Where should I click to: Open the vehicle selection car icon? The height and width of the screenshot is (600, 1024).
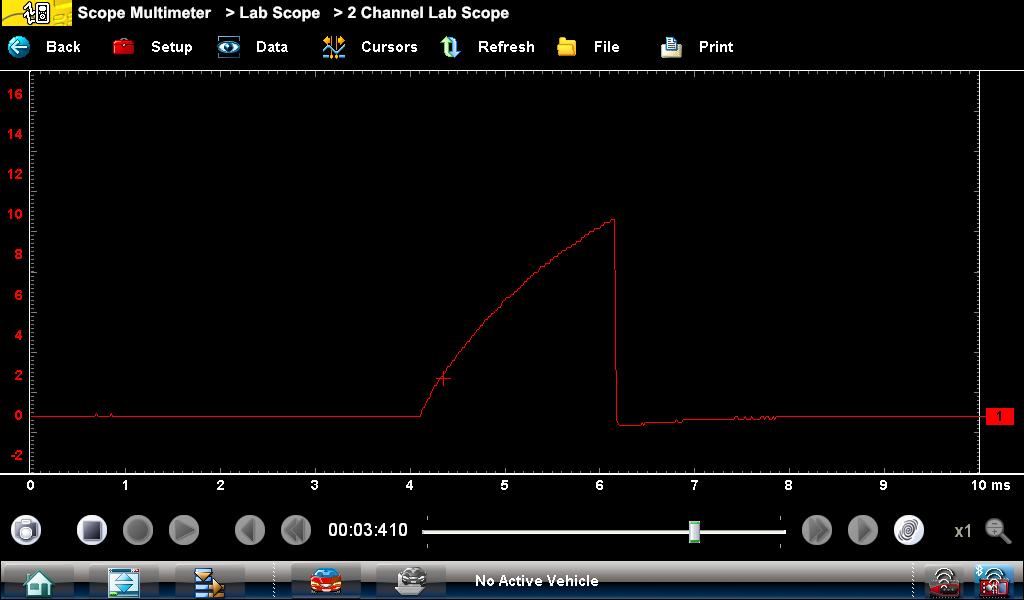325,581
